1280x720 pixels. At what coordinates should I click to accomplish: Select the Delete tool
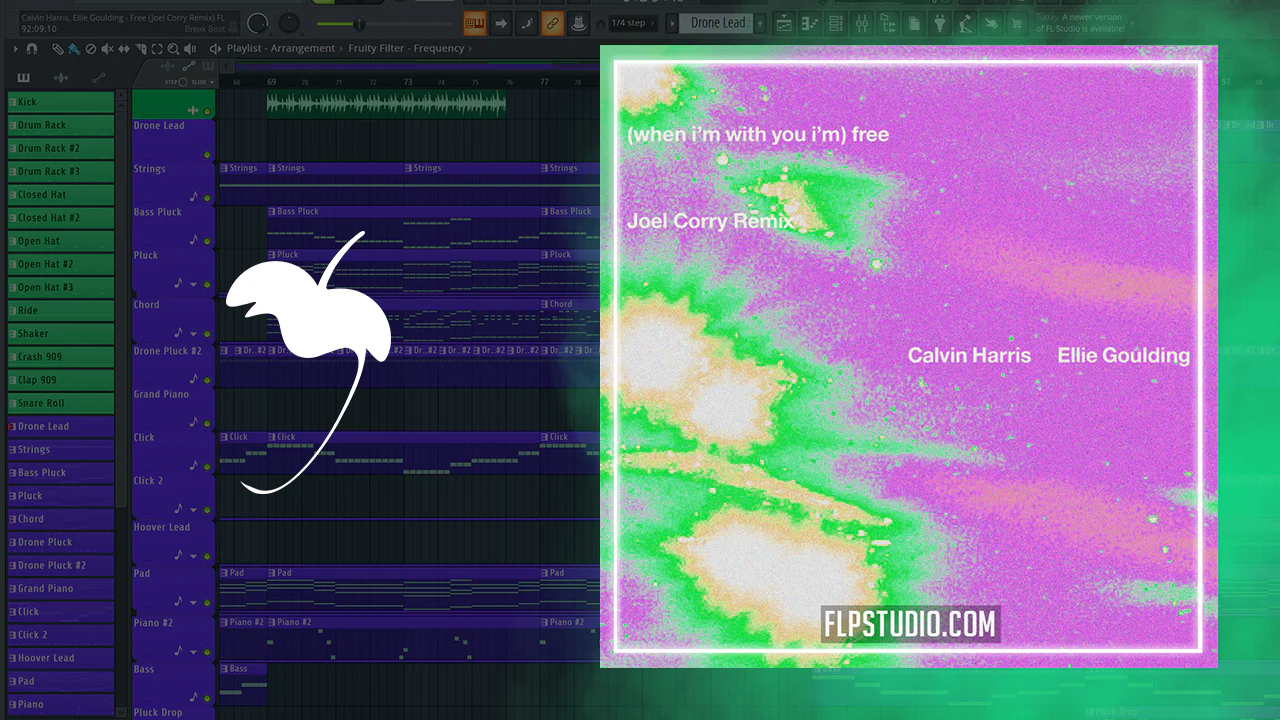point(91,48)
